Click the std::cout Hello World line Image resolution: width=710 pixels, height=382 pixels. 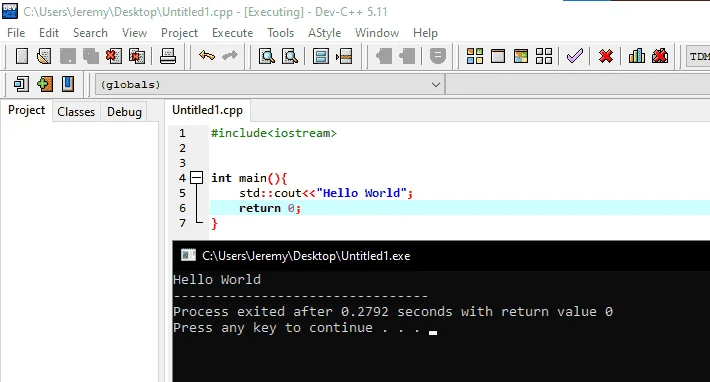coord(326,193)
